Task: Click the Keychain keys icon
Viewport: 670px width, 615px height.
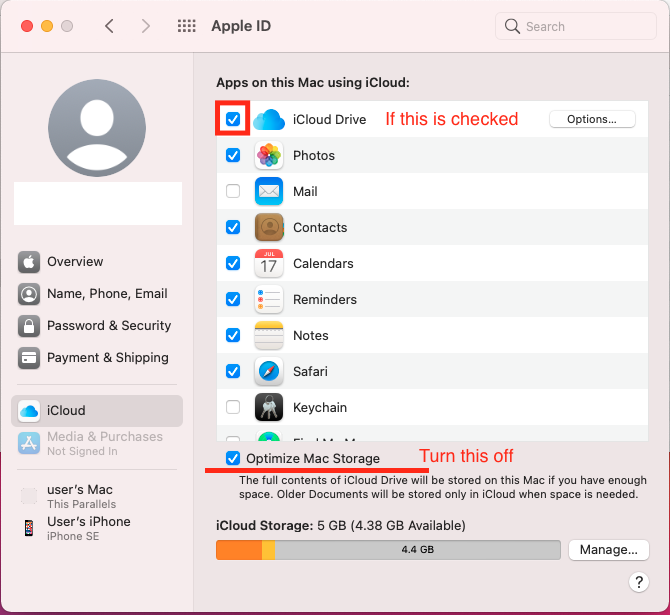Action: coord(269,407)
